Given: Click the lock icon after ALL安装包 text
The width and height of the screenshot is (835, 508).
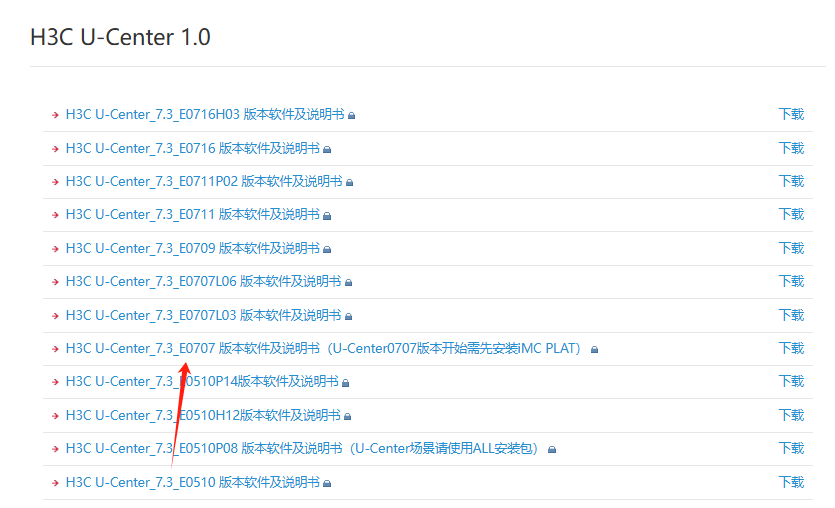Looking at the screenshot, I should point(552,450).
